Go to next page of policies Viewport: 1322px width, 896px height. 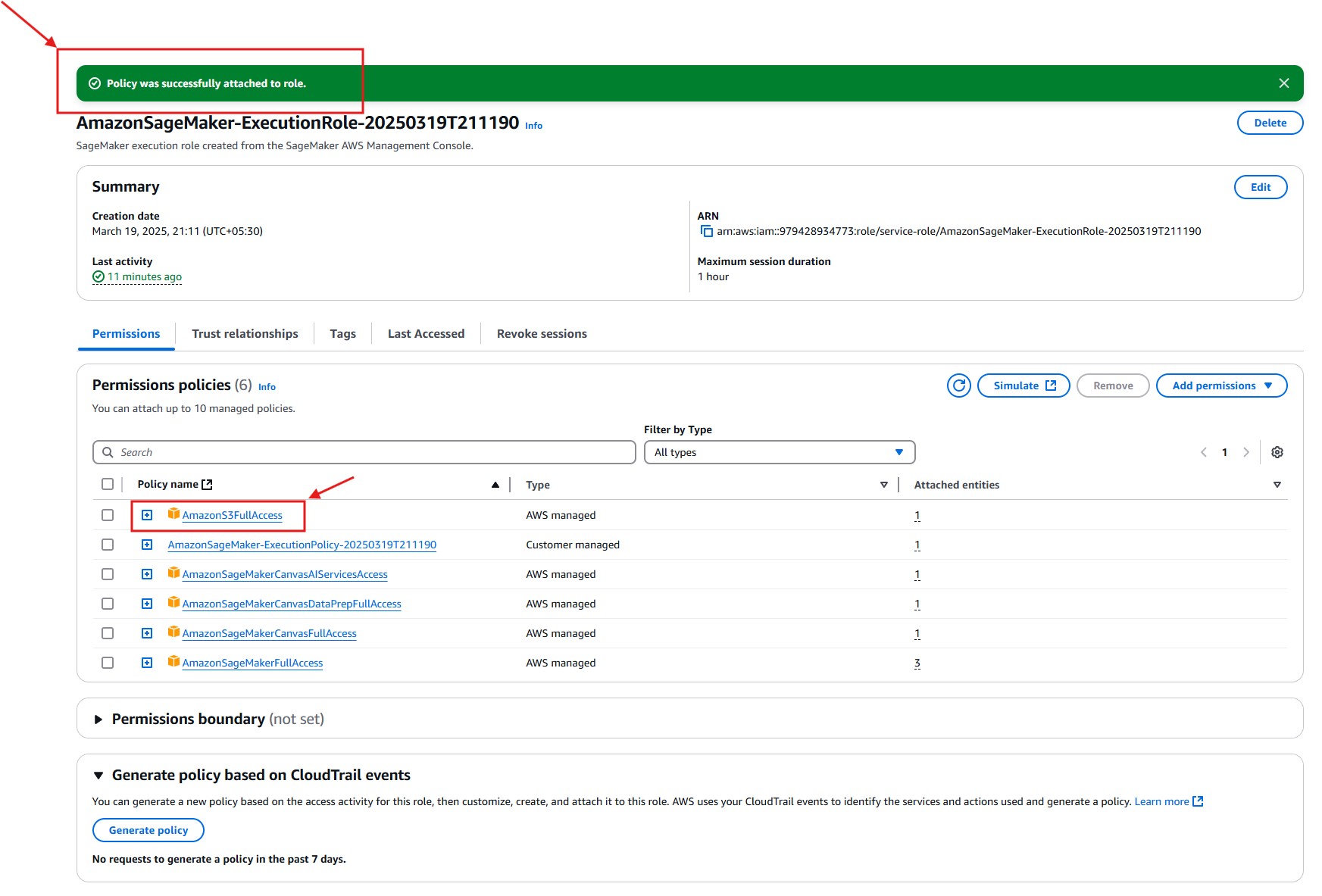click(1245, 452)
